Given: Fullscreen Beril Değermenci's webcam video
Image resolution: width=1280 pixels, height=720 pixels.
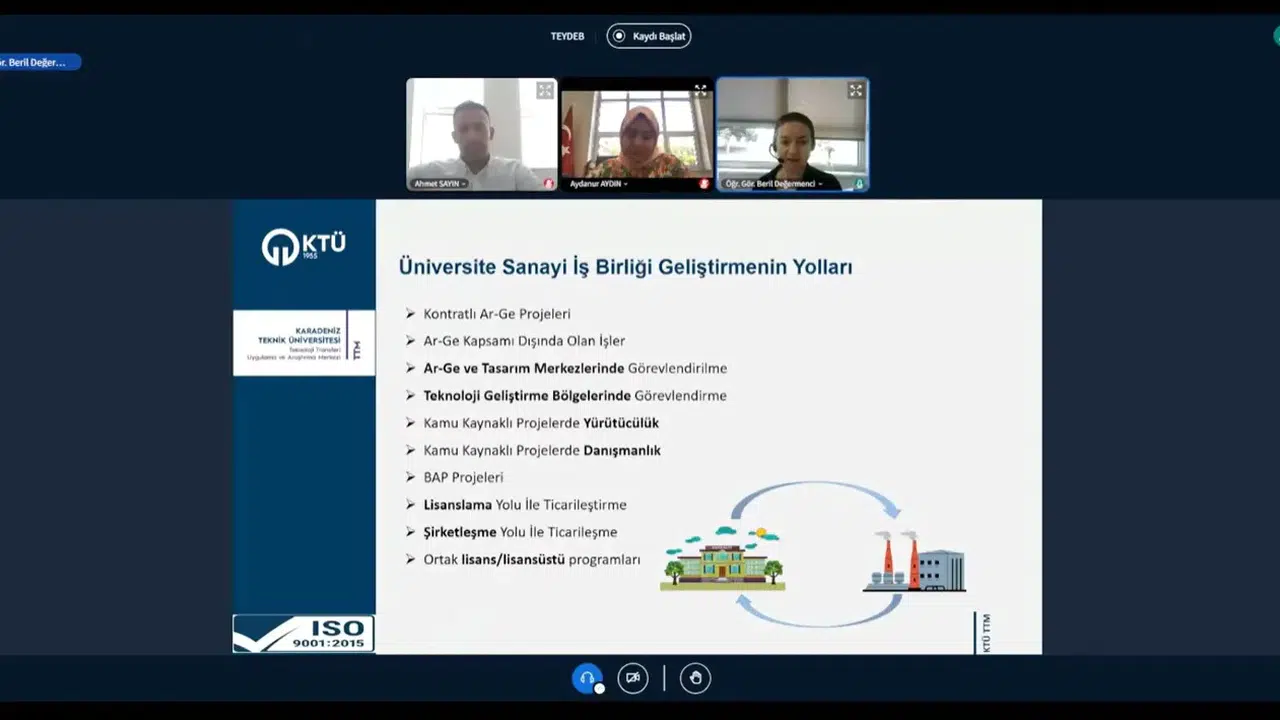Looking at the screenshot, I should (855, 91).
